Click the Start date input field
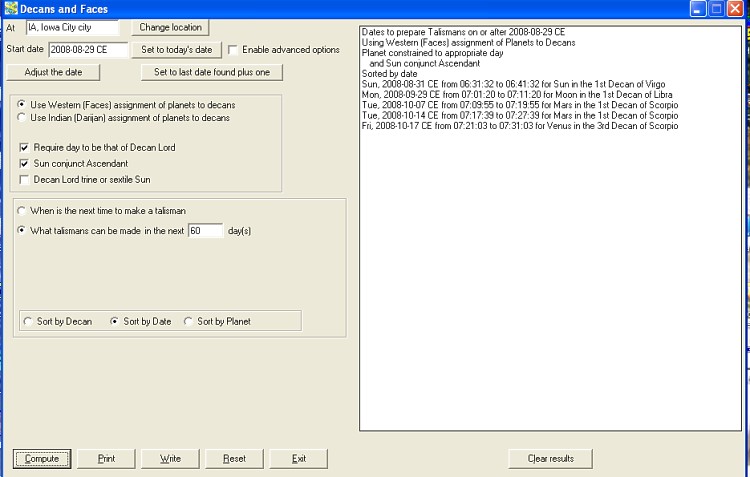 [x=88, y=50]
